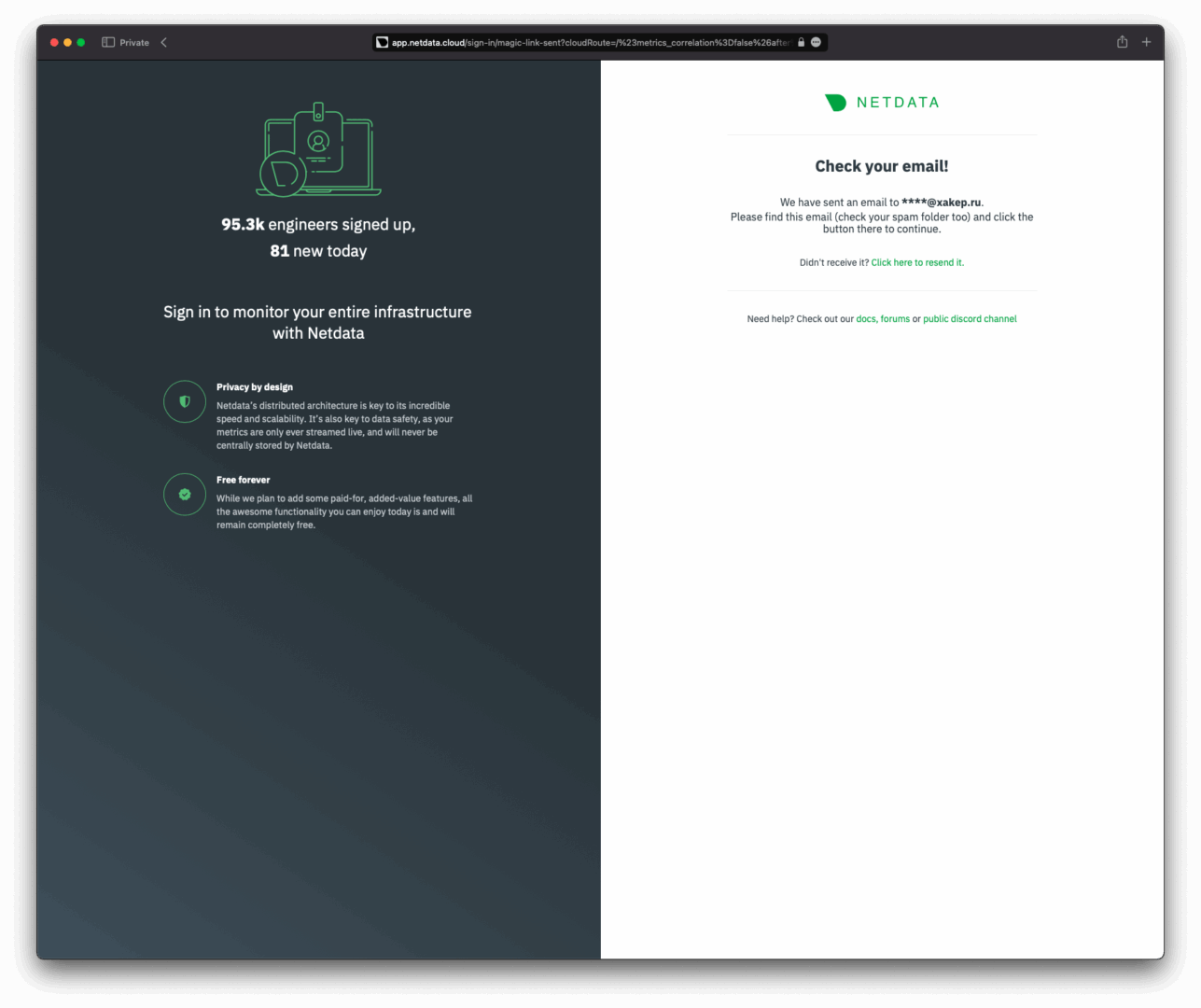The image size is (1201, 1008).
Task: Click the 'Privacy by design' heading
Action: point(255,387)
